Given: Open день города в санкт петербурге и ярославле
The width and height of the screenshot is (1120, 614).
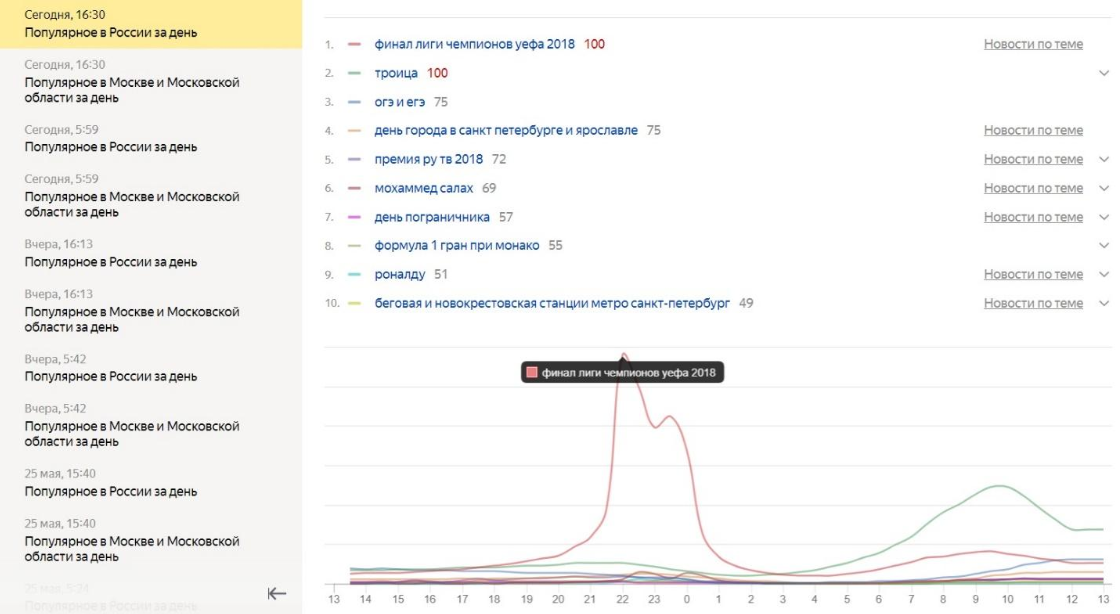Looking at the screenshot, I should pos(506,131).
